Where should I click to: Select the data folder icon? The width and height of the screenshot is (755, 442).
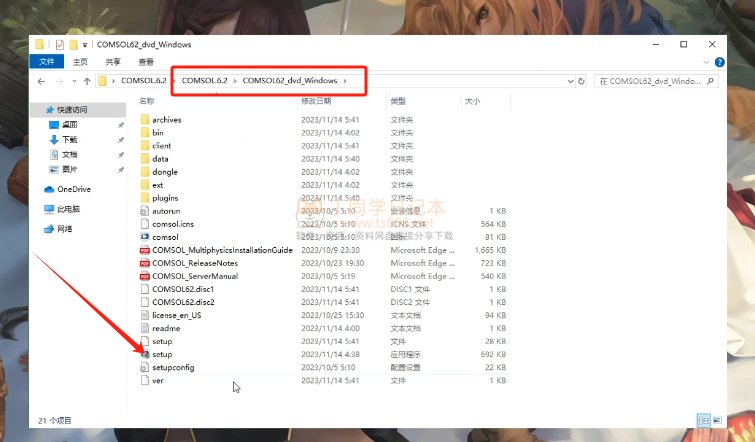[x=145, y=158]
